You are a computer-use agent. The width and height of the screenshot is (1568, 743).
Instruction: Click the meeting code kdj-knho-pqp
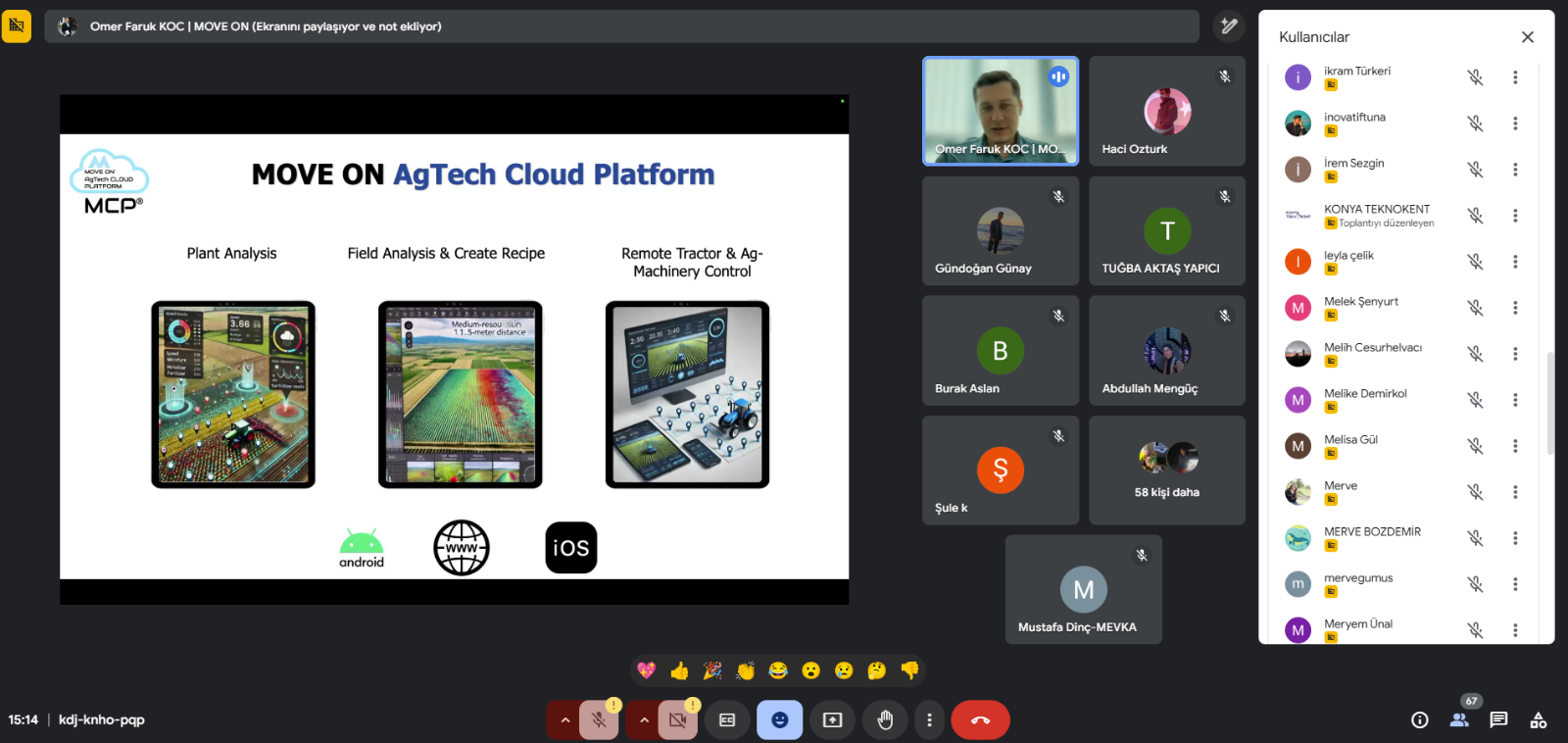(102, 719)
